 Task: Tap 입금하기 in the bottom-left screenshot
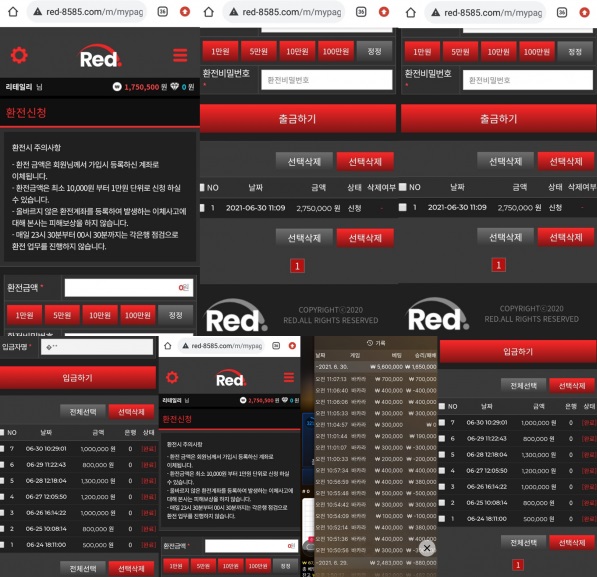pyautogui.click(x=78, y=377)
